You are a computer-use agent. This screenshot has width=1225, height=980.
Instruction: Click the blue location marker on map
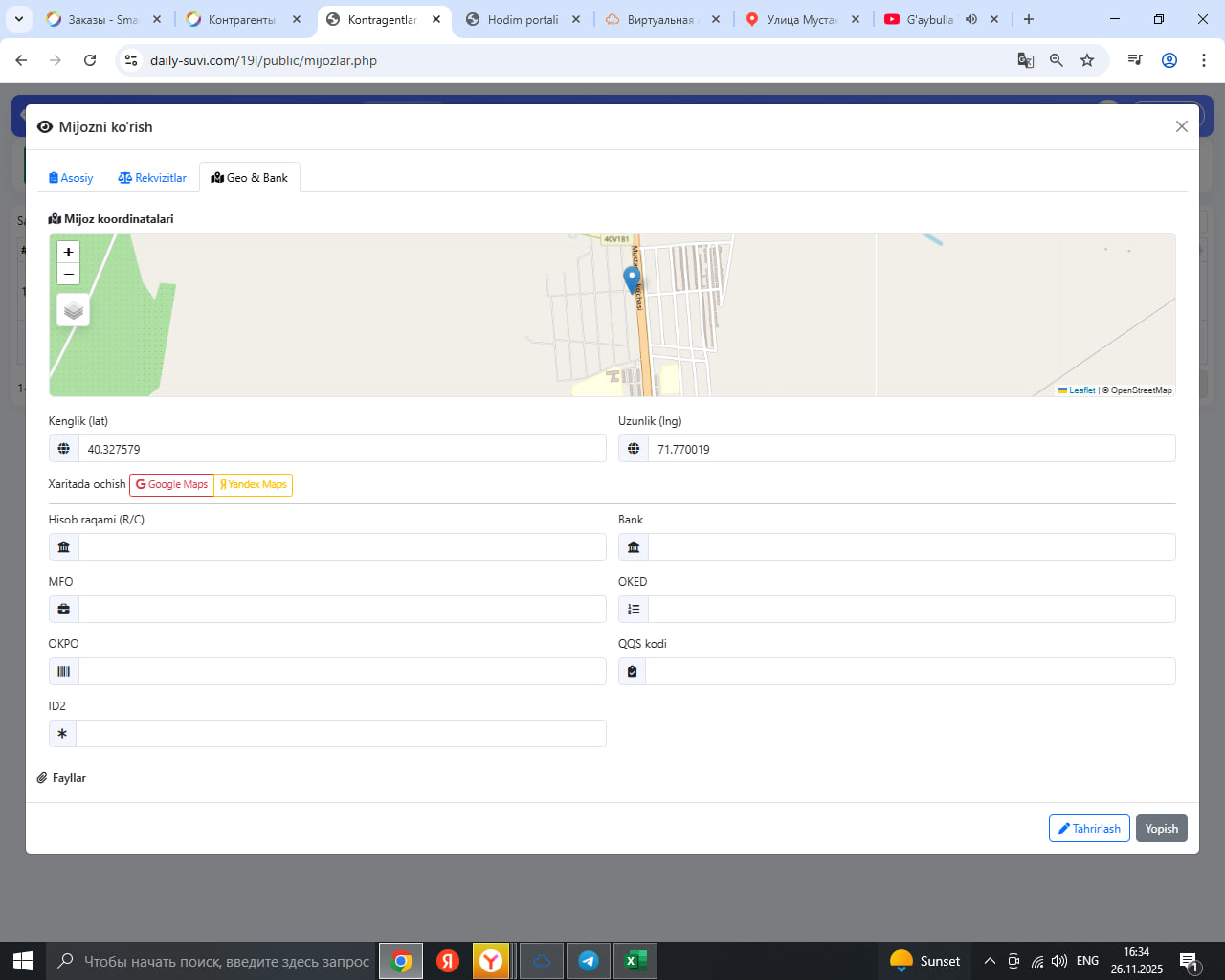(x=632, y=278)
